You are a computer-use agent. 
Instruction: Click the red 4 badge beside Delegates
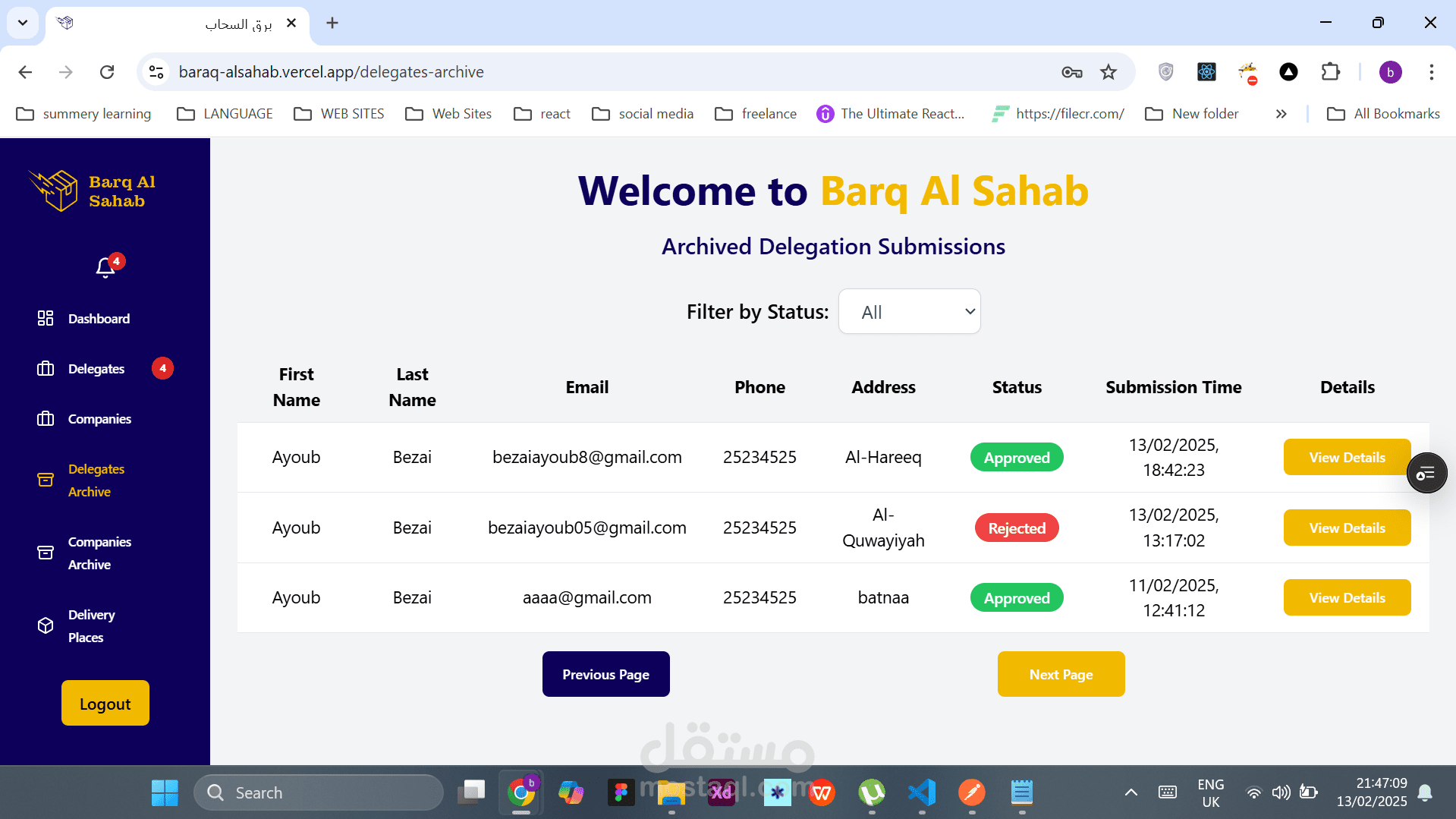pos(162,368)
